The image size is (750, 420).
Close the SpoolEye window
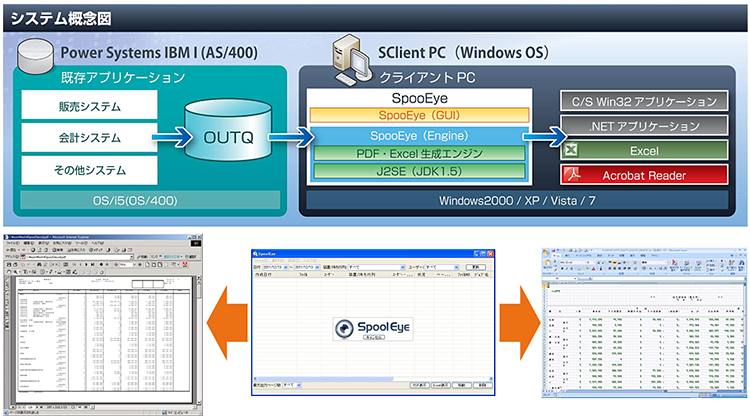(x=490, y=254)
